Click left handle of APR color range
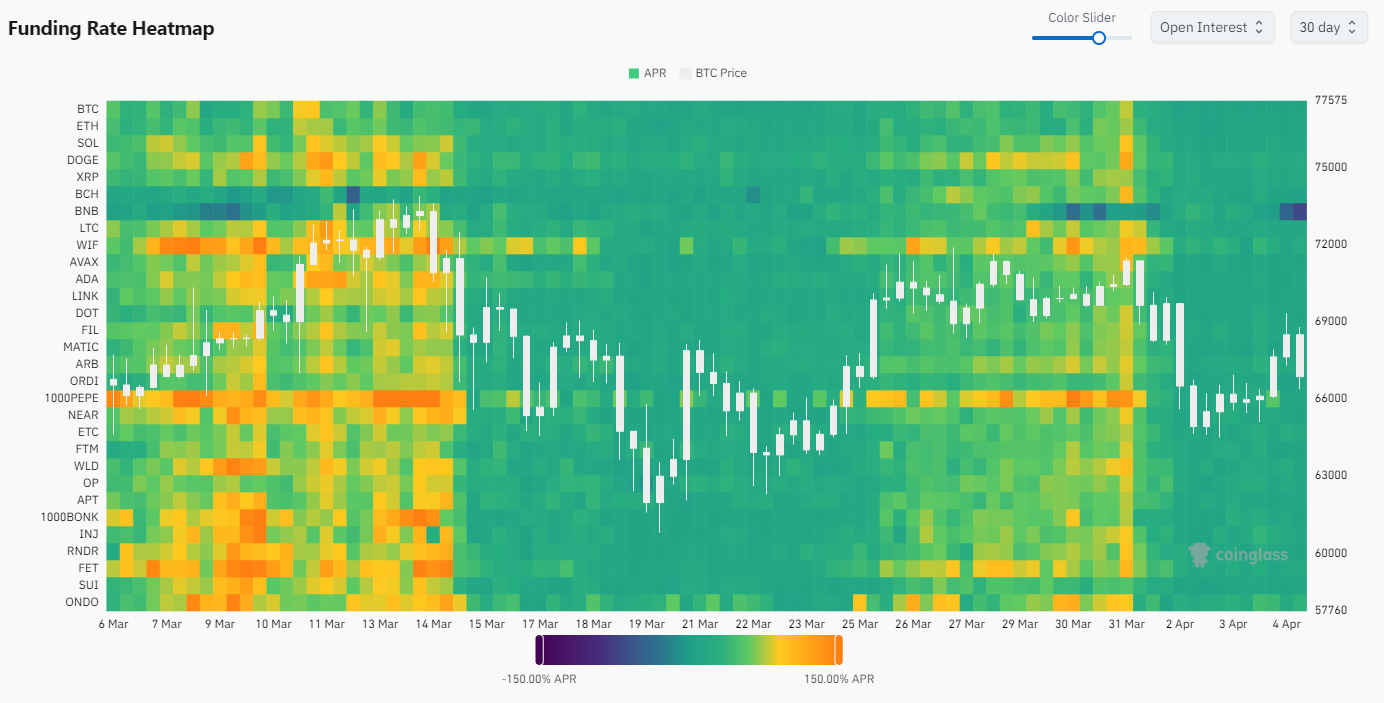 click(x=539, y=650)
